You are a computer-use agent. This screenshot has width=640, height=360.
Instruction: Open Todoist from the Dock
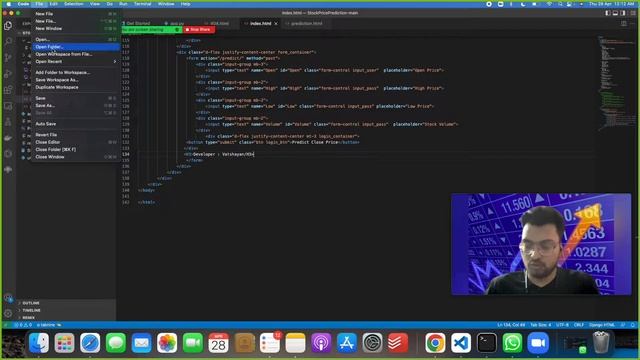click(x=398, y=343)
